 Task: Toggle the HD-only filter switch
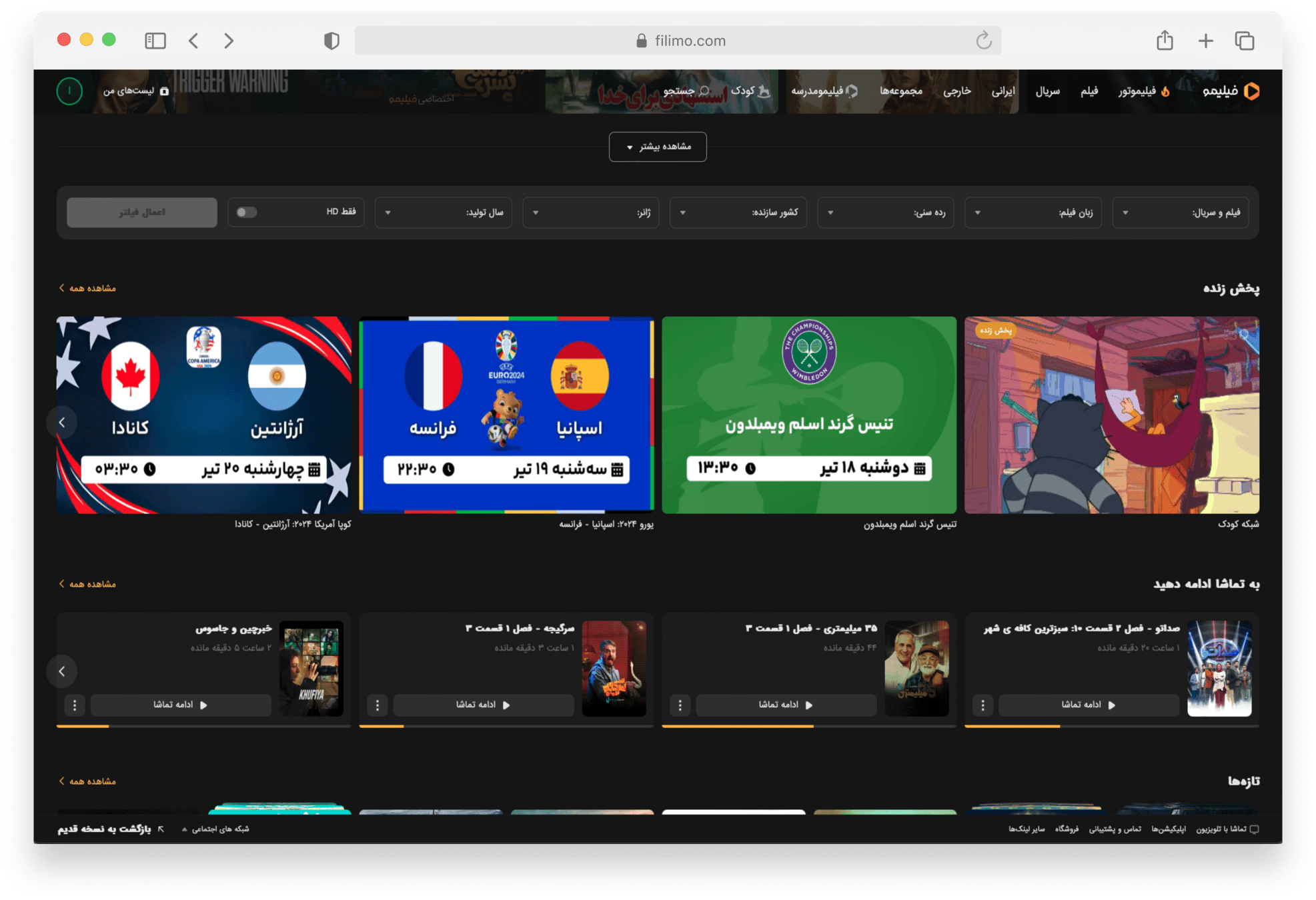click(x=247, y=212)
